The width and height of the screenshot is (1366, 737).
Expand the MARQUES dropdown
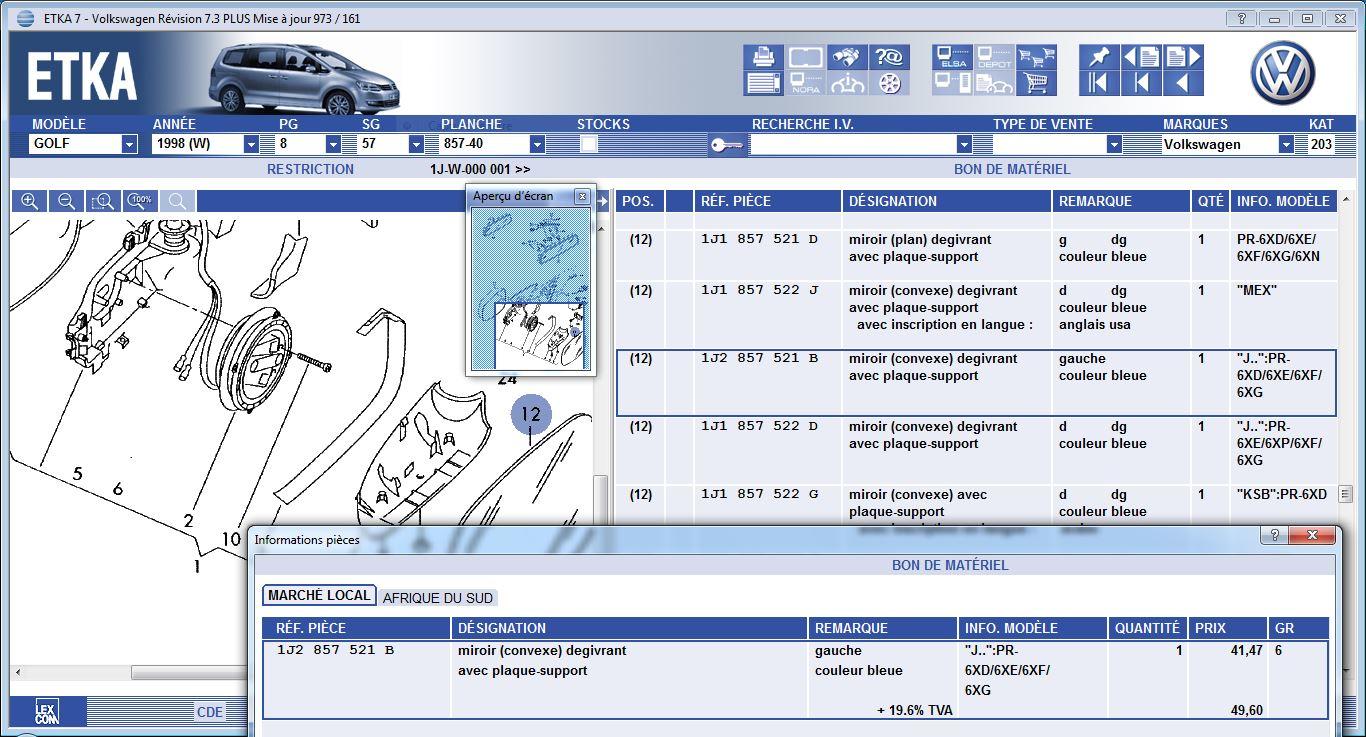point(1286,144)
